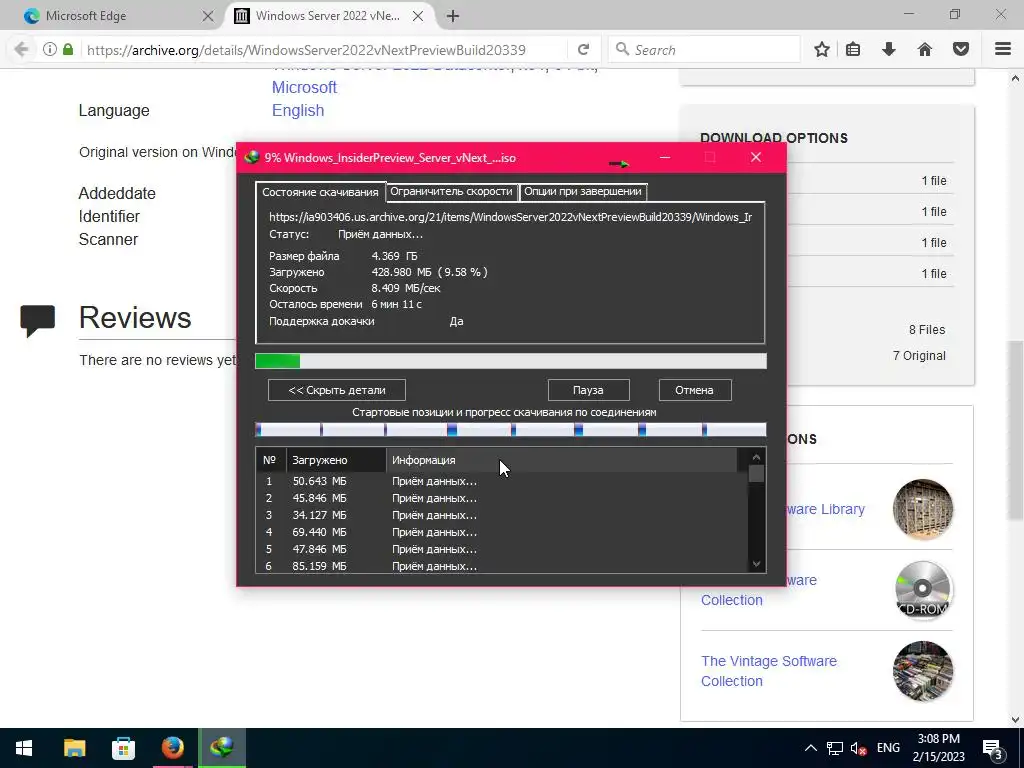Open The Vintage Software Collection link
This screenshot has height=768, width=1024.
(x=769, y=671)
